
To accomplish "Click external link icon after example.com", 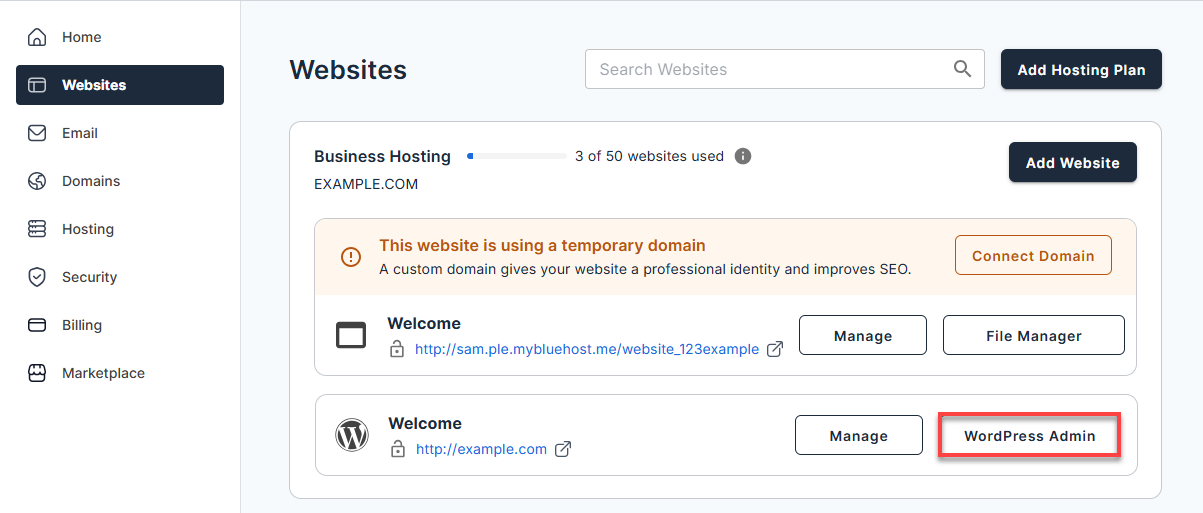I will [x=563, y=449].
